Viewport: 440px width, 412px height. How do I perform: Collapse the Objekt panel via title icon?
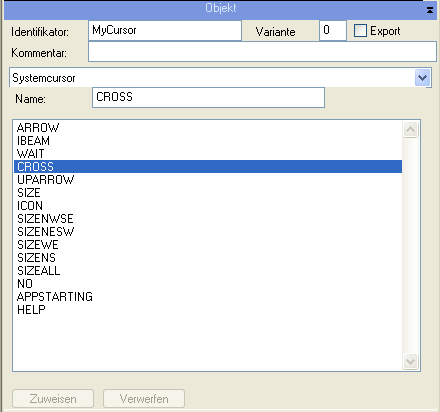pos(430,10)
